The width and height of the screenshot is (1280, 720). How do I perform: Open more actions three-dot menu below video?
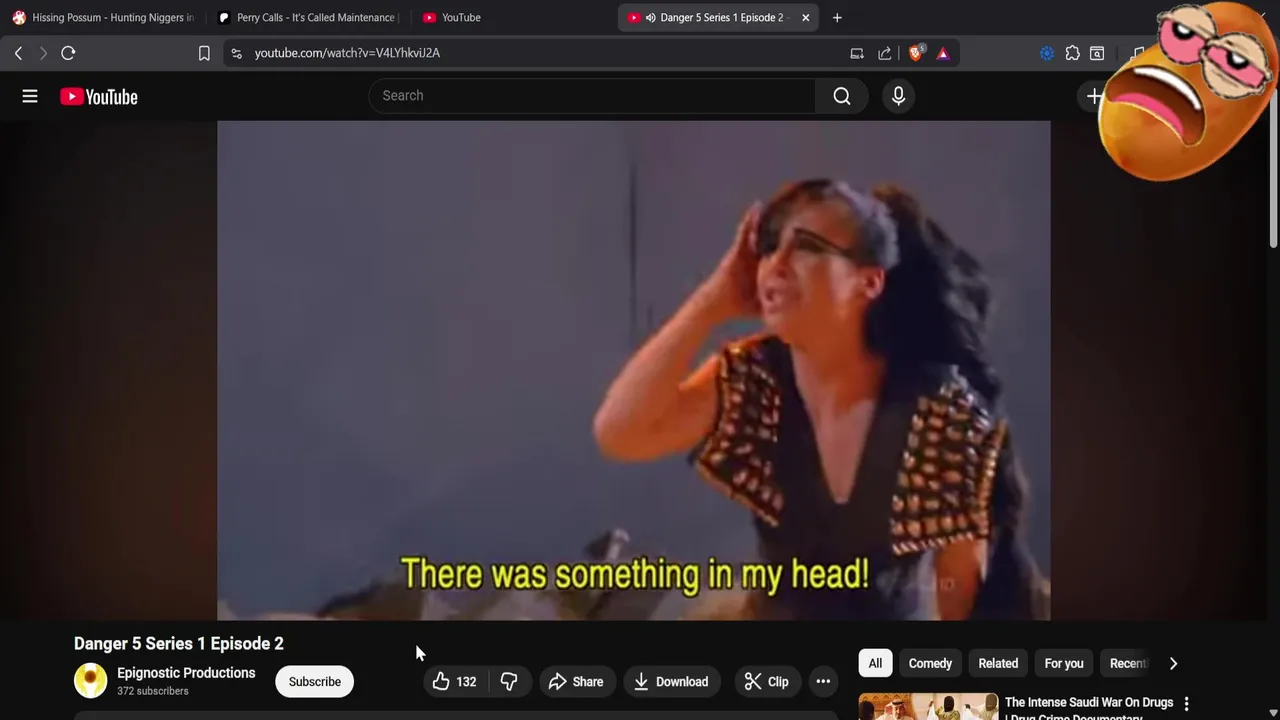pyautogui.click(x=823, y=682)
